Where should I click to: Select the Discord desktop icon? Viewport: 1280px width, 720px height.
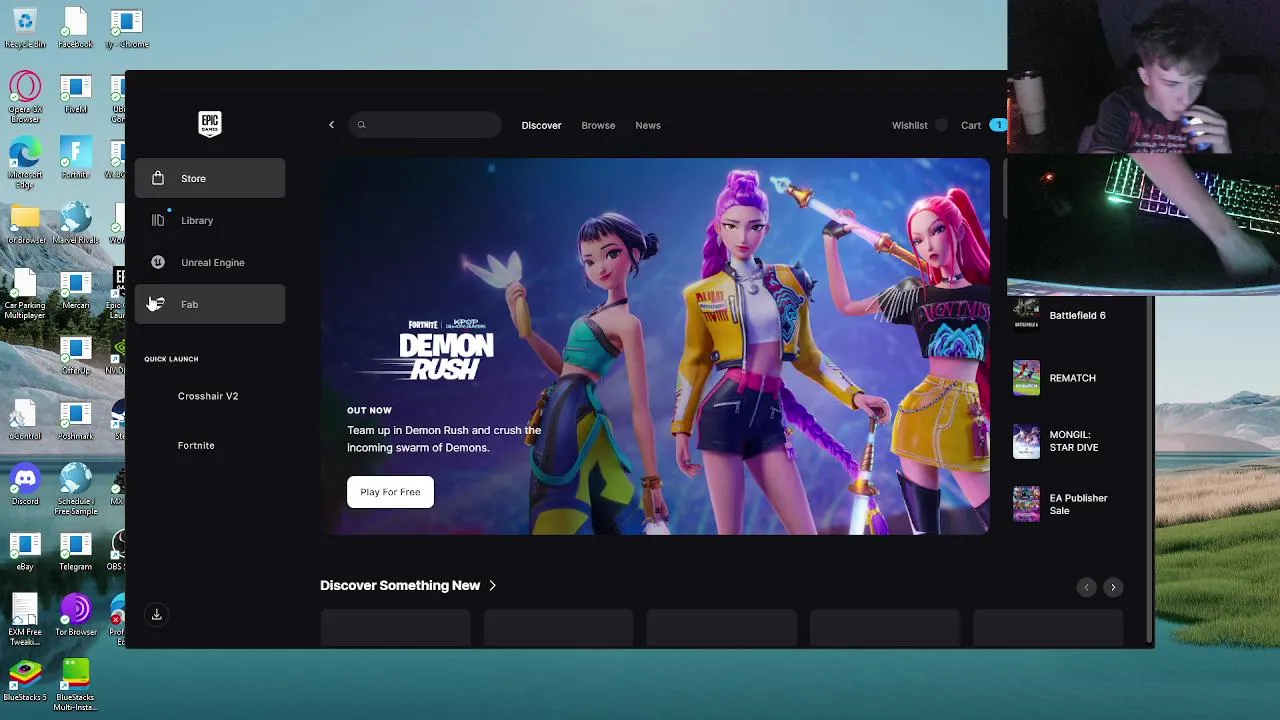(x=25, y=485)
